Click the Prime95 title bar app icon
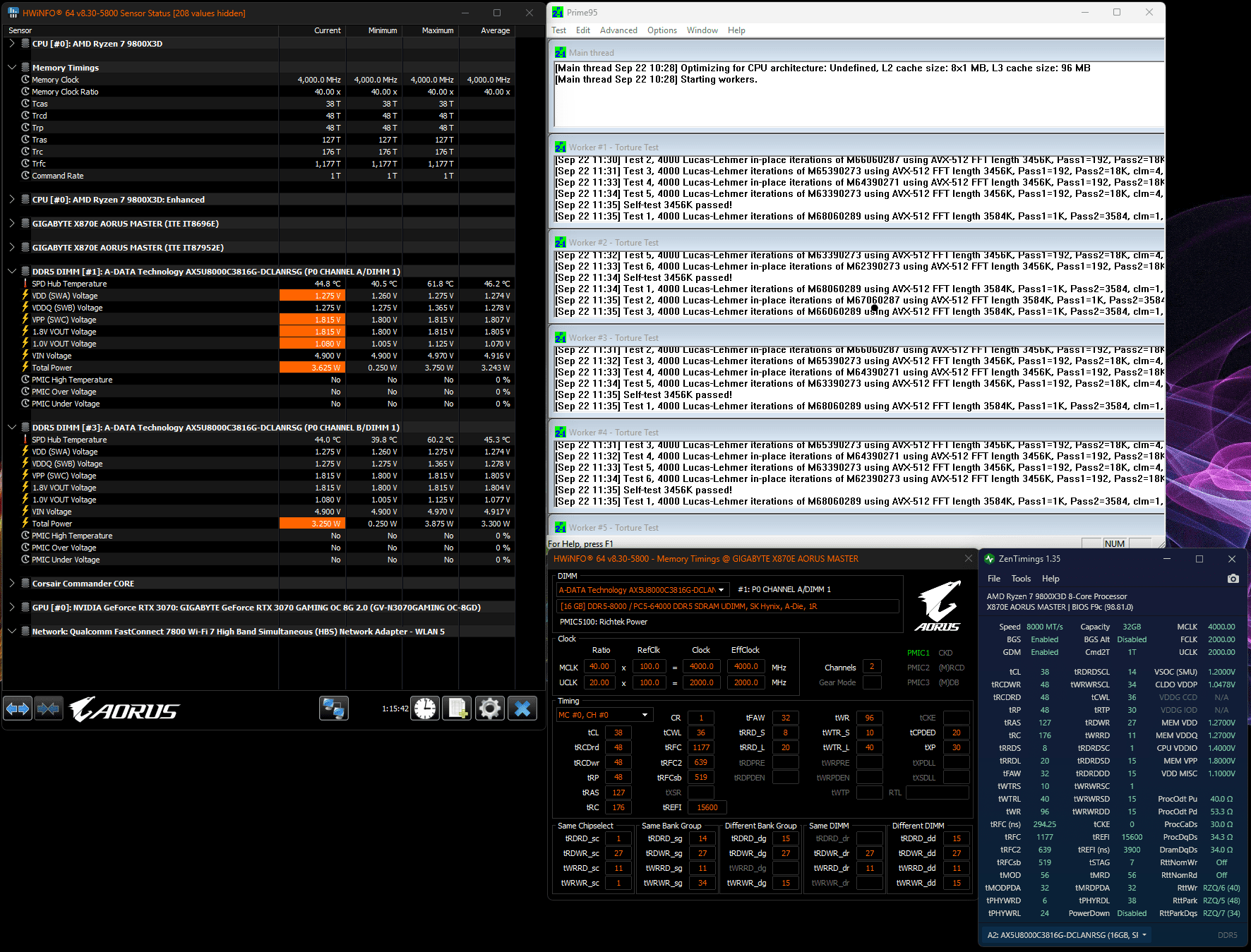The image size is (1251, 952). pyautogui.click(x=558, y=12)
